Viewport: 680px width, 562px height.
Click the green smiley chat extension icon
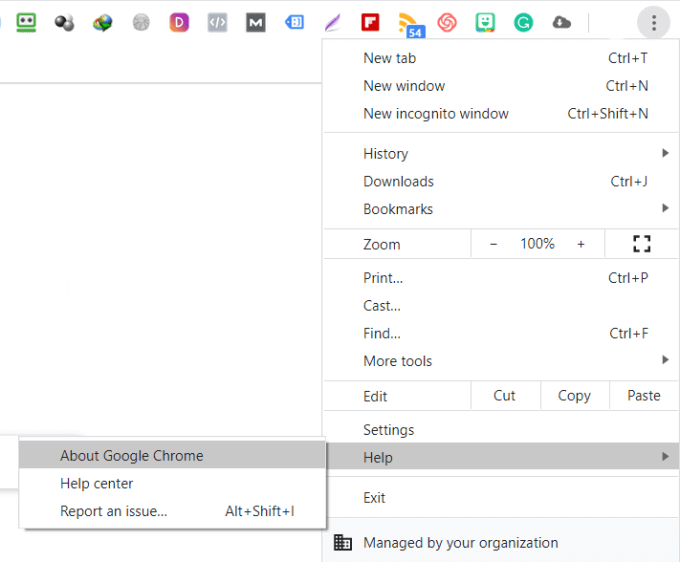coord(485,23)
